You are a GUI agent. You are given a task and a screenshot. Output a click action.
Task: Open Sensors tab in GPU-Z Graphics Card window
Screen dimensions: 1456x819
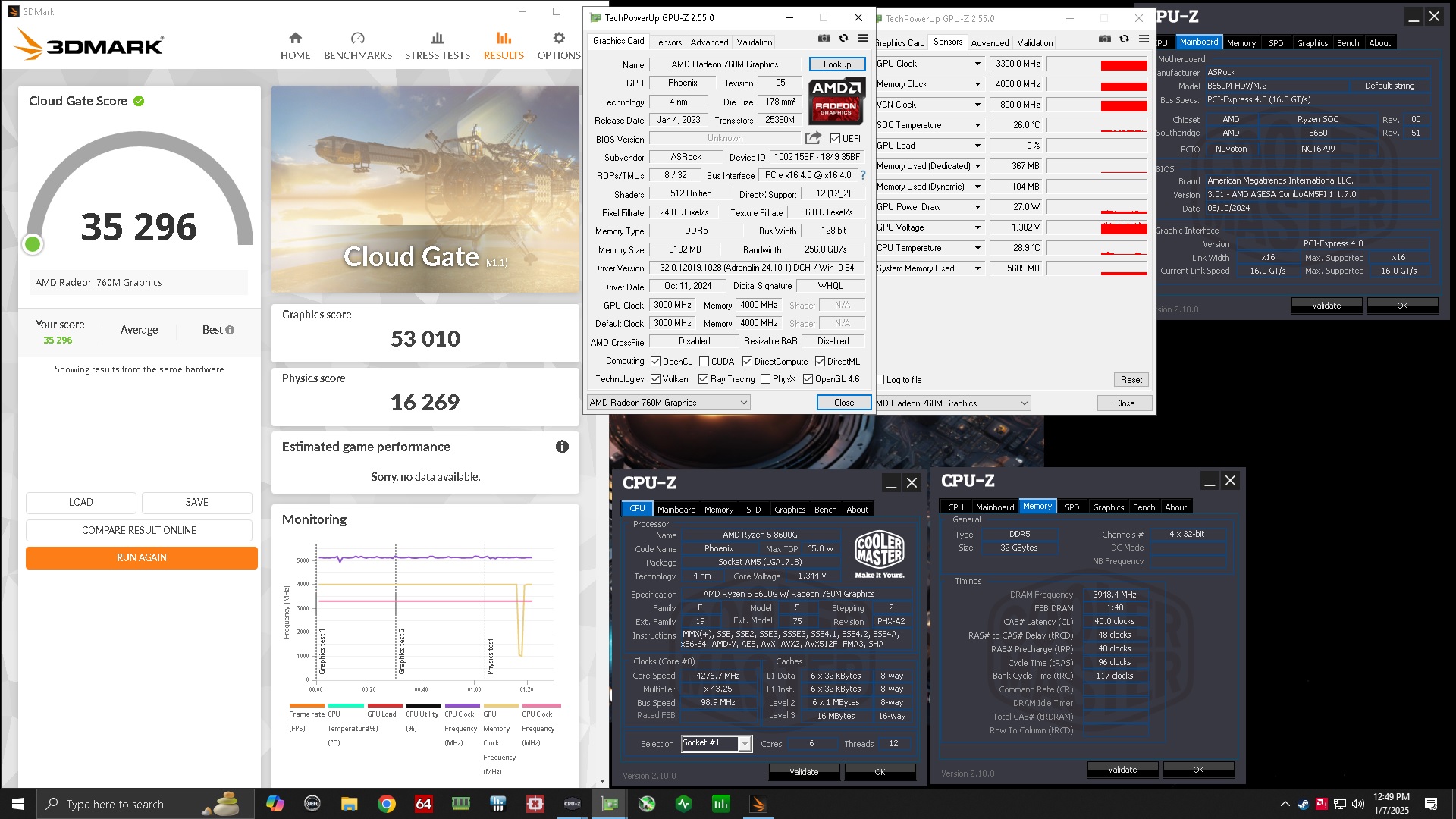pyautogui.click(x=667, y=42)
